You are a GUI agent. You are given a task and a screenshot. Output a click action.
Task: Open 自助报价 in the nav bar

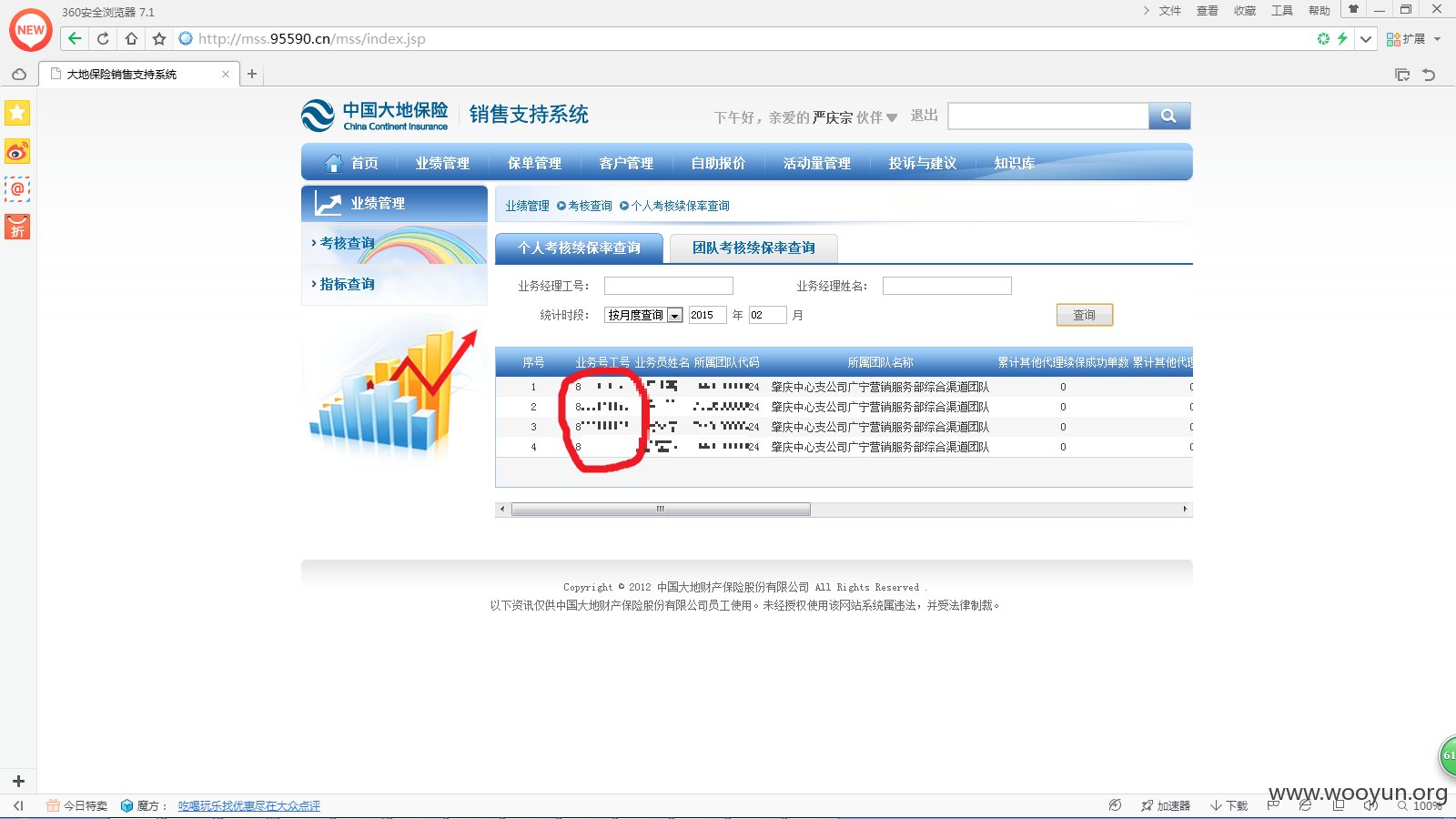pyautogui.click(x=718, y=163)
